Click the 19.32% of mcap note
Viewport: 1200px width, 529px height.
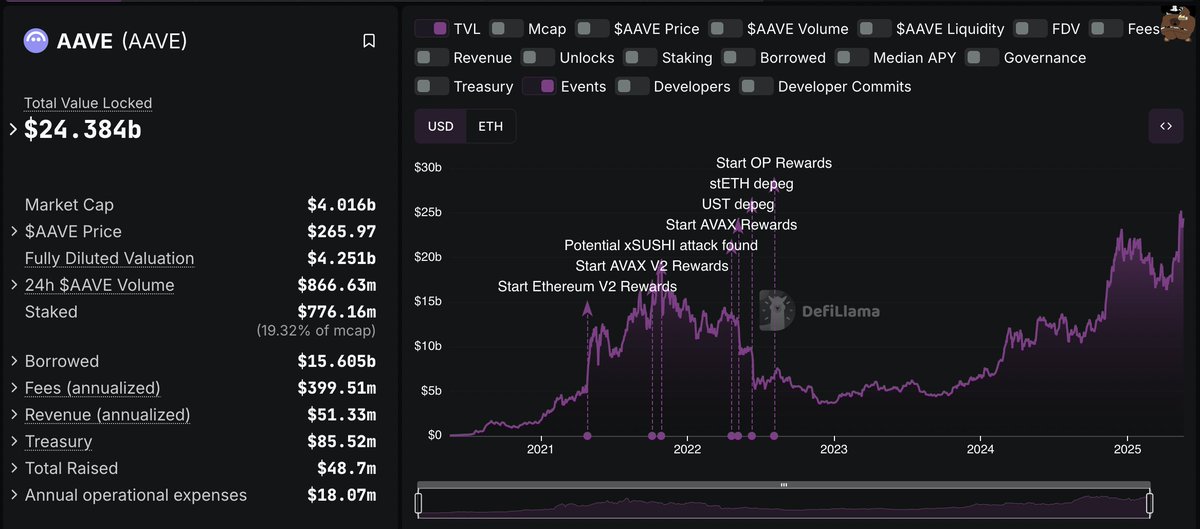(x=316, y=330)
